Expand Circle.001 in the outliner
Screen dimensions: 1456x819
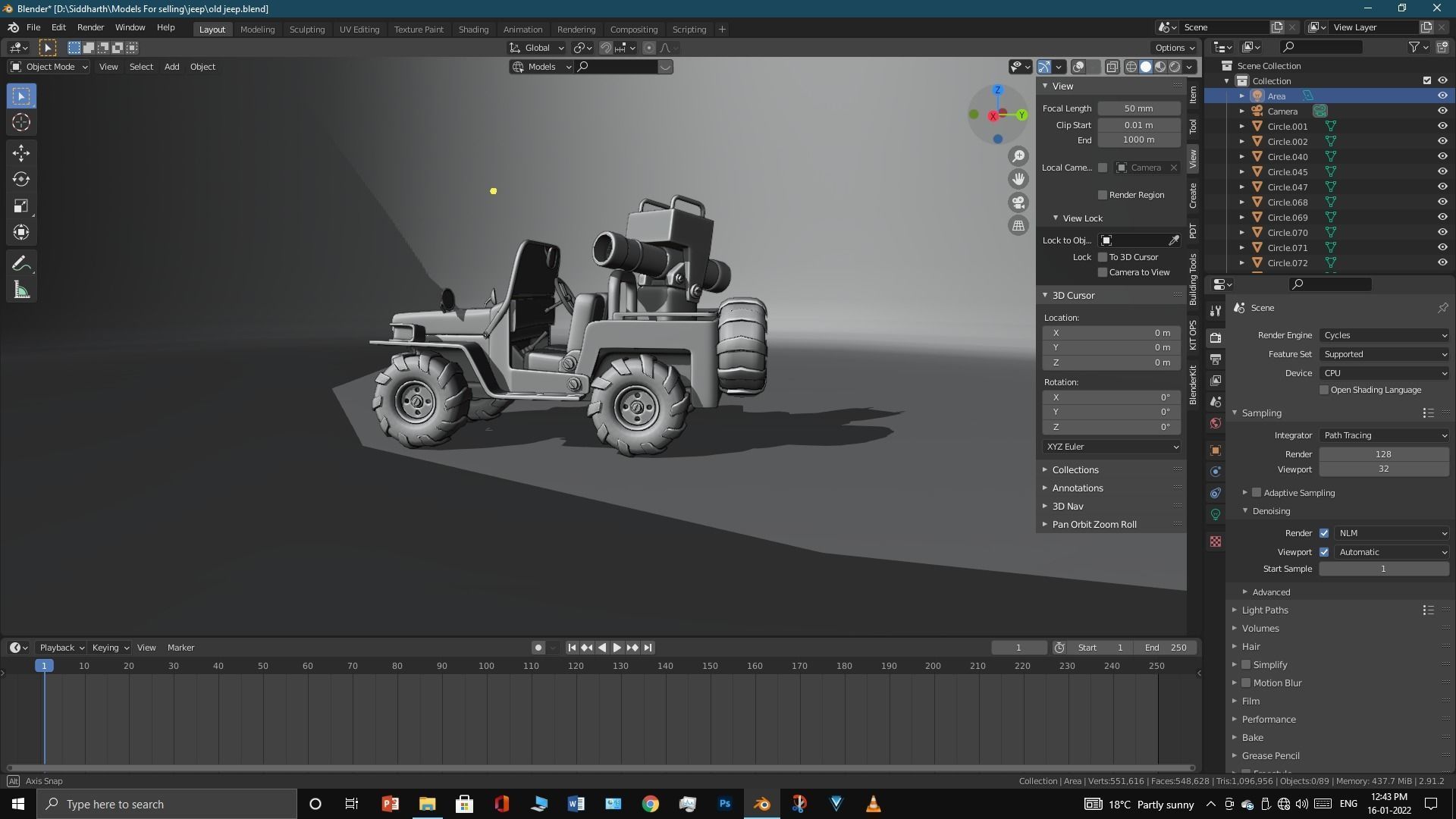[x=1242, y=127]
